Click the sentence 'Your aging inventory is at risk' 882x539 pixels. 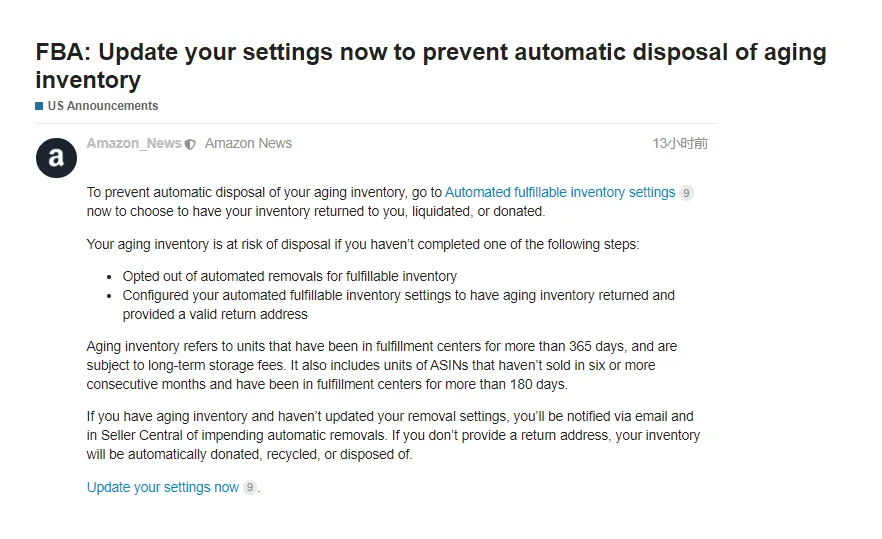[x=363, y=244]
